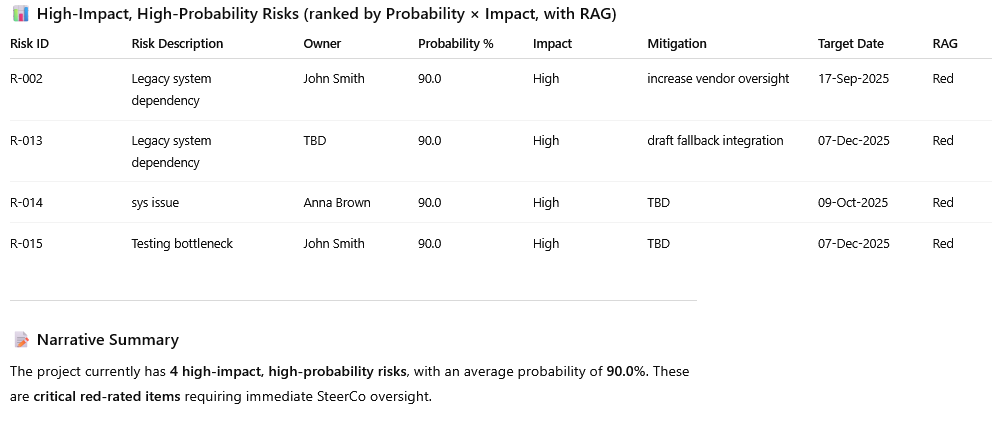Click the memo icon beside Narrative Summary

pyautogui.click(x=20, y=340)
